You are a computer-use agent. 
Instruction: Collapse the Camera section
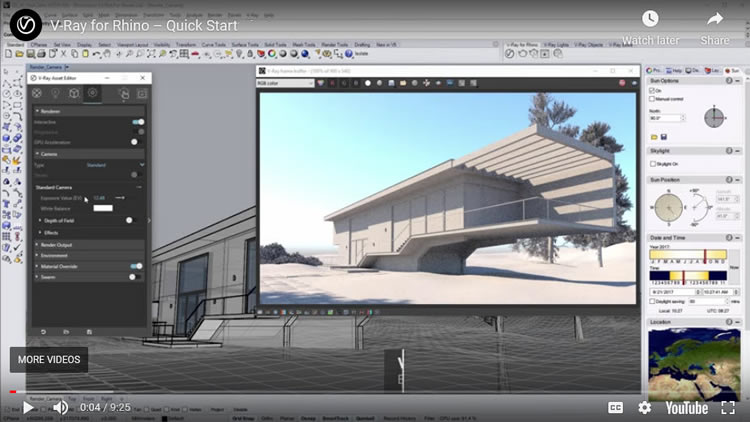tap(88, 154)
